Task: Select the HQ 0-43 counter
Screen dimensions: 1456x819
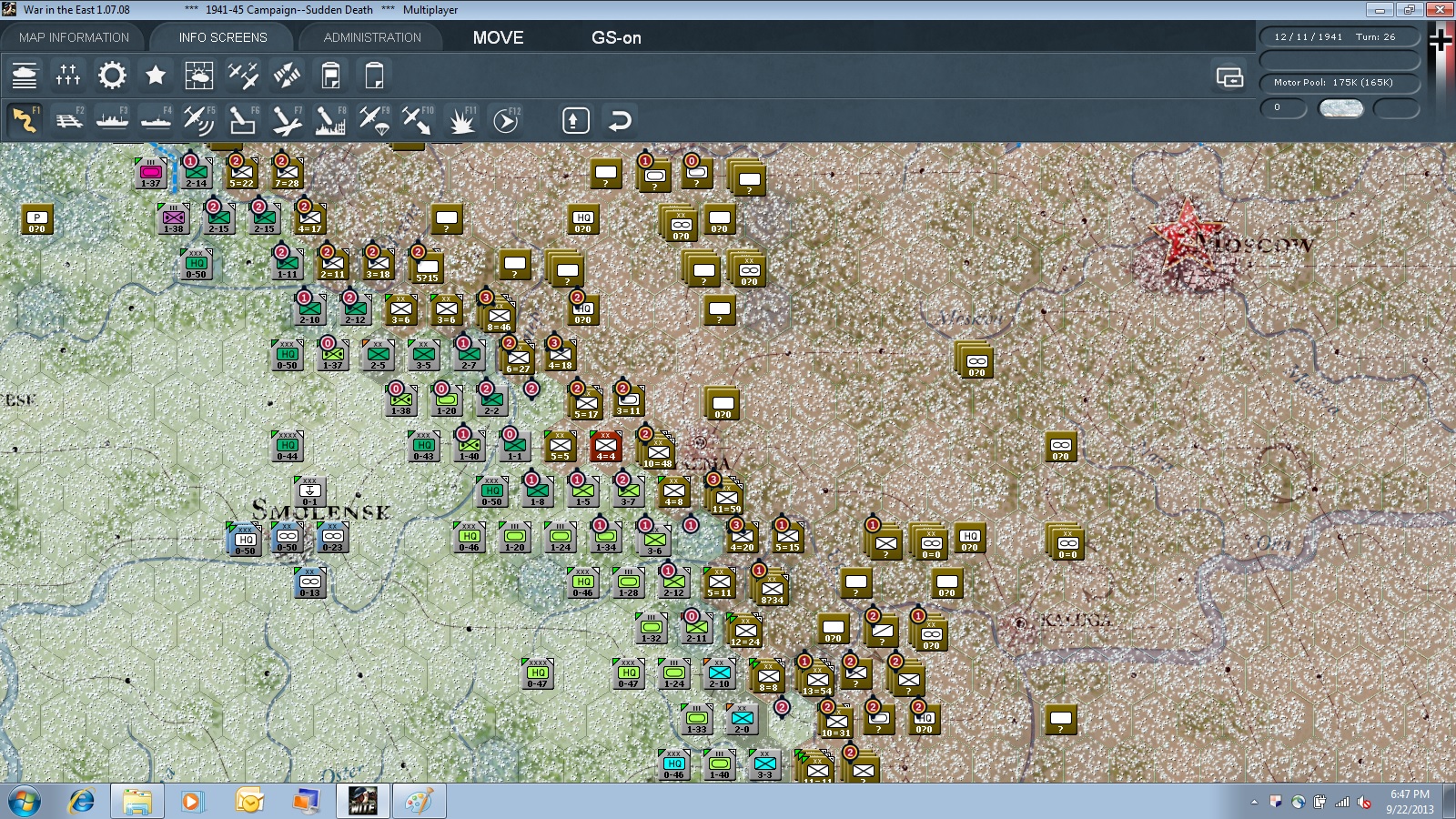Action: [x=424, y=447]
